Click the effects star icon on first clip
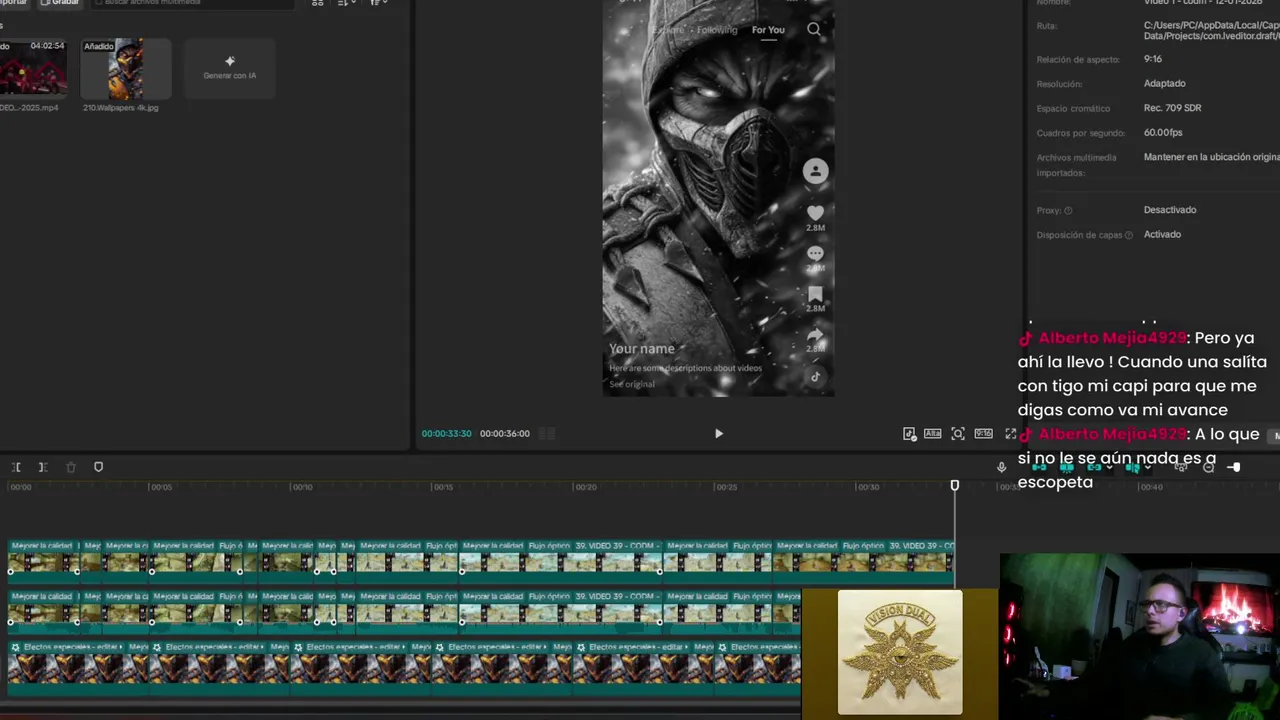The height and width of the screenshot is (720, 1280). [x=15, y=647]
